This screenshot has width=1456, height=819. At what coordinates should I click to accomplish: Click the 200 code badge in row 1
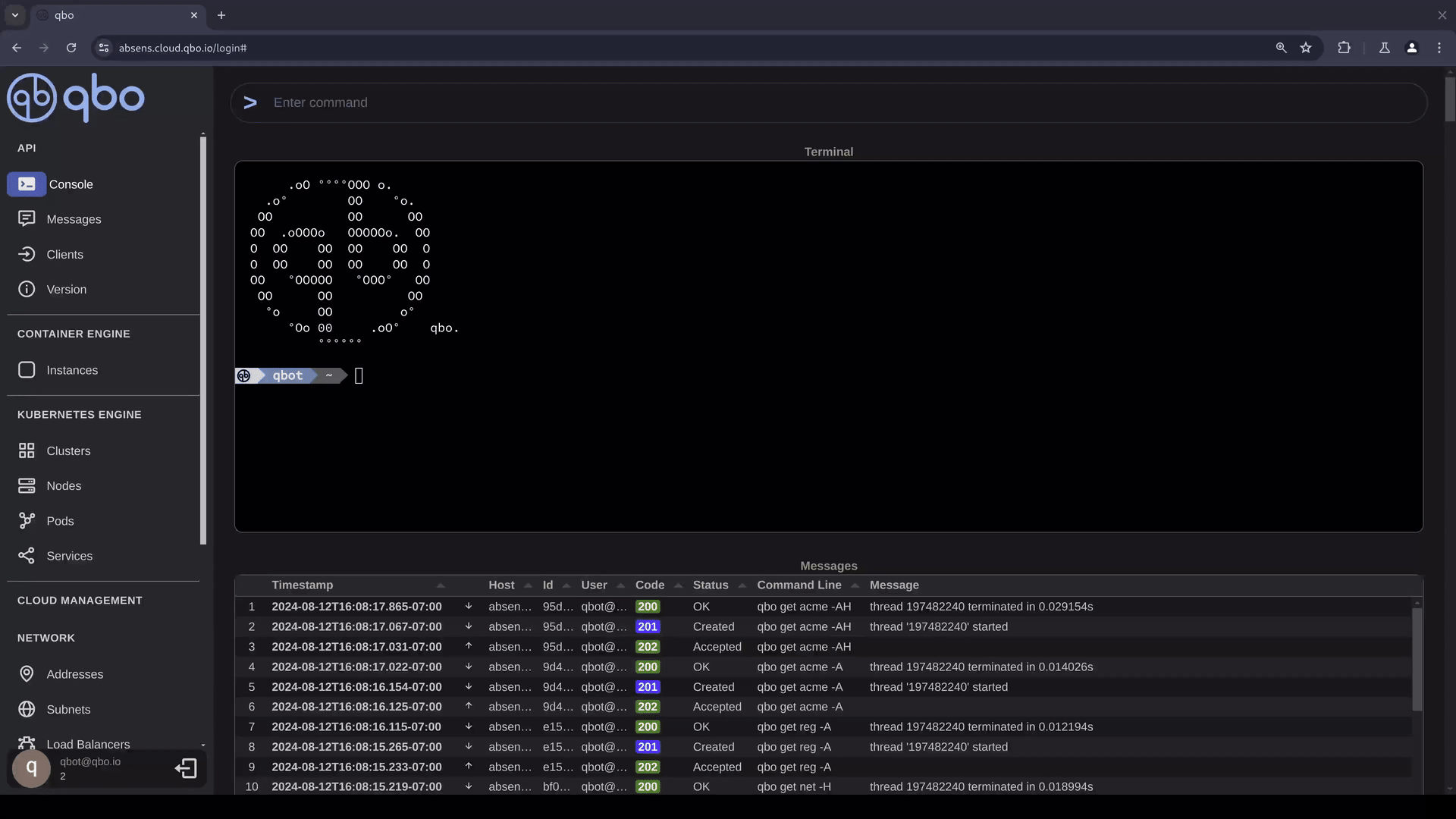(x=648, y=607)
